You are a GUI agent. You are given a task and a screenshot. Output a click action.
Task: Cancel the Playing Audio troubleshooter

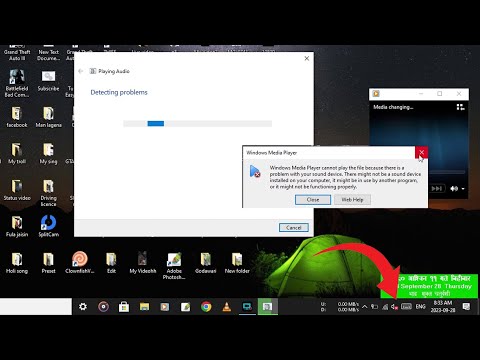[x=294, y=227]
